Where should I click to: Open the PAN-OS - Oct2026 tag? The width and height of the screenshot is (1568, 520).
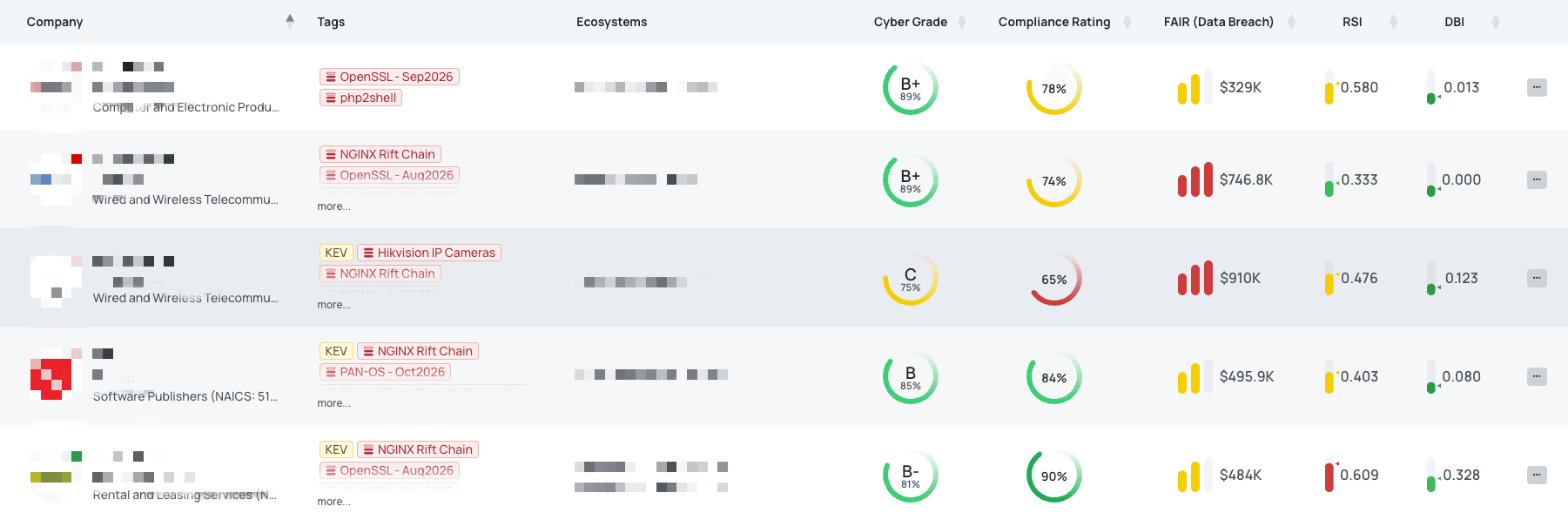pyautogui.click(x=385, y=372)
